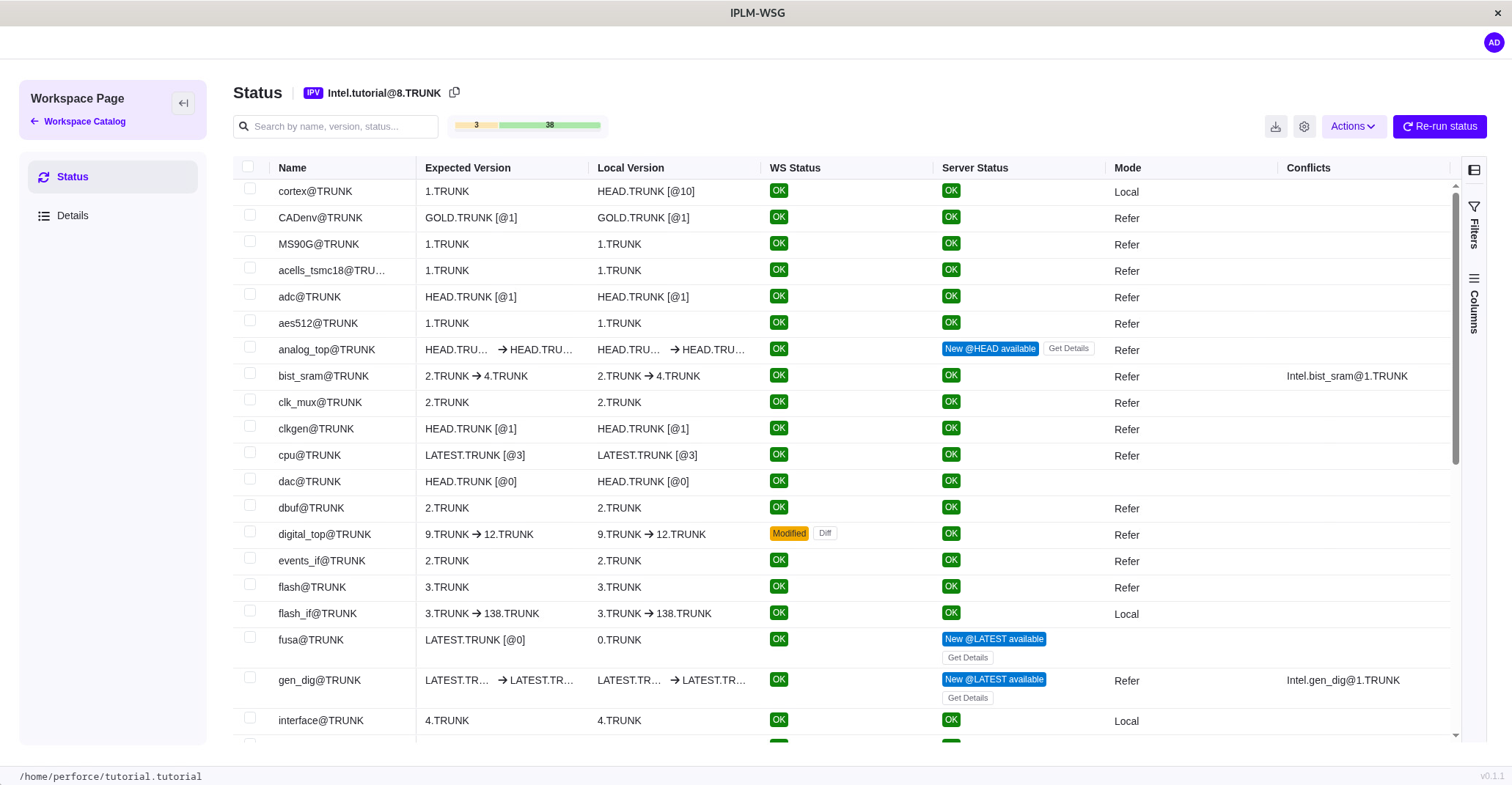This screenshot has width=1512, height=785.
Task: Close the IPLM-WSG window
Action: pos(1497,13)
